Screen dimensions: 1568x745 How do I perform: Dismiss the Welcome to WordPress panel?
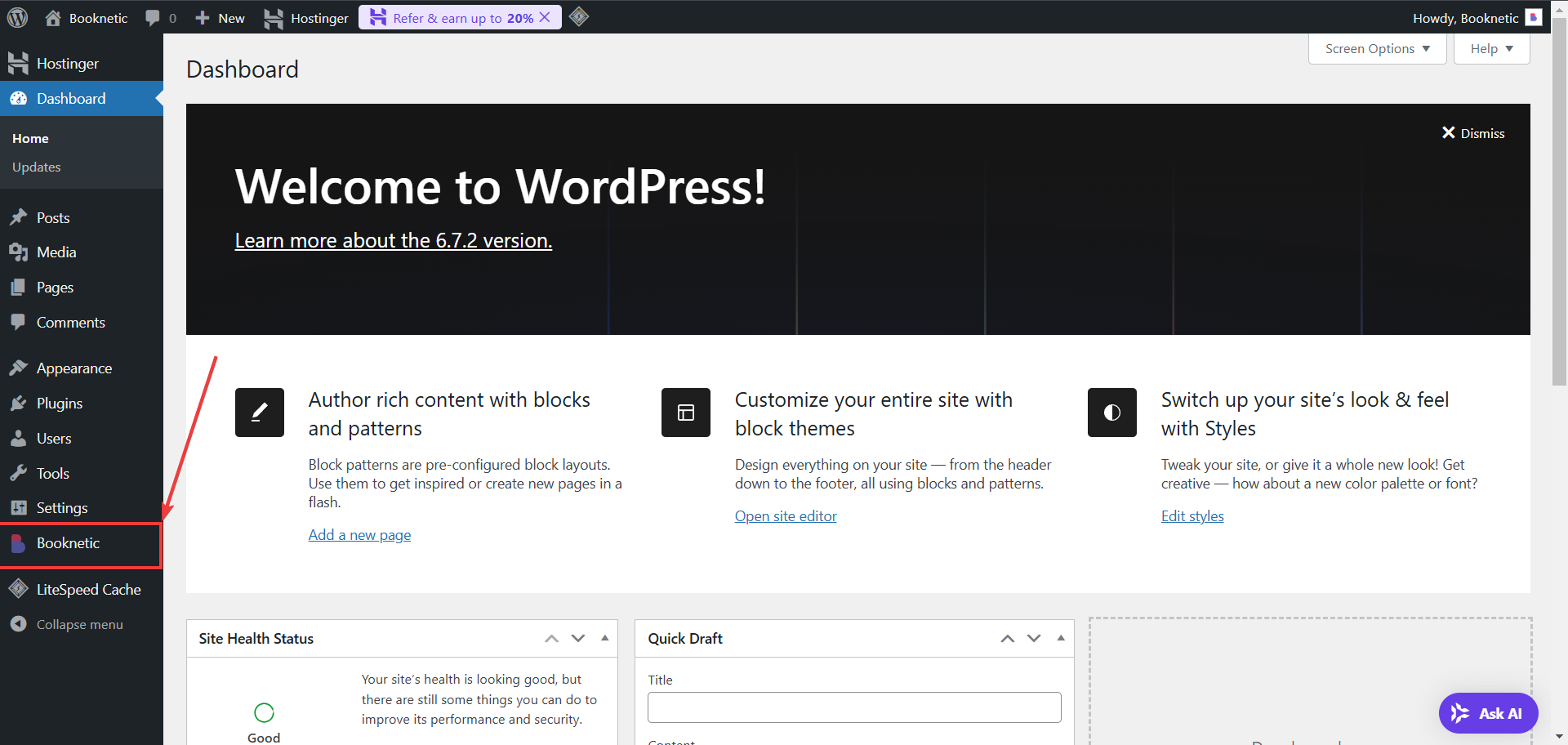pyautogui.click(x=1473, y=133)
